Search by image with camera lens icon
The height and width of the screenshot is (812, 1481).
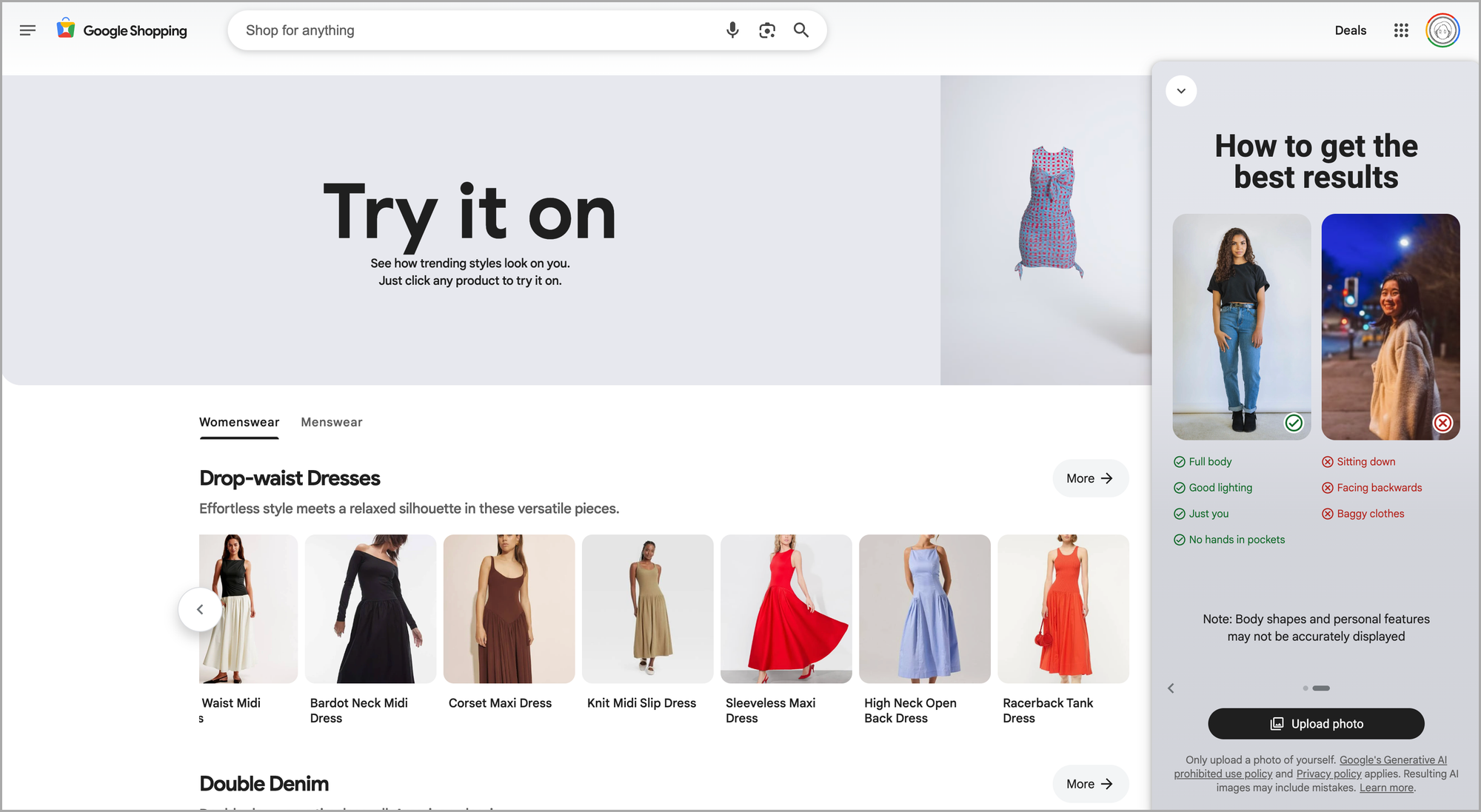click(766, 30)
